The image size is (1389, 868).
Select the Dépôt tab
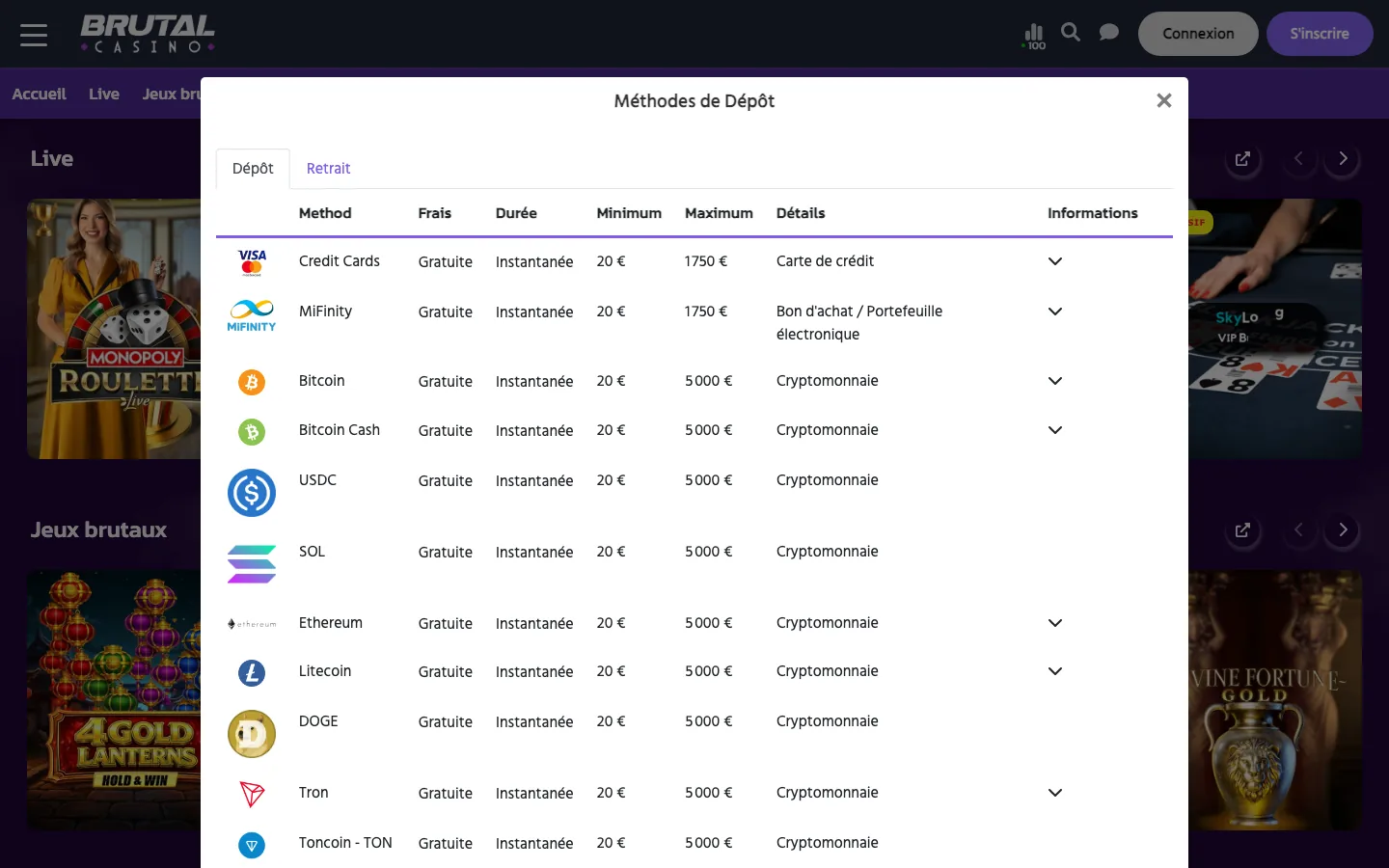coord(253,169)
